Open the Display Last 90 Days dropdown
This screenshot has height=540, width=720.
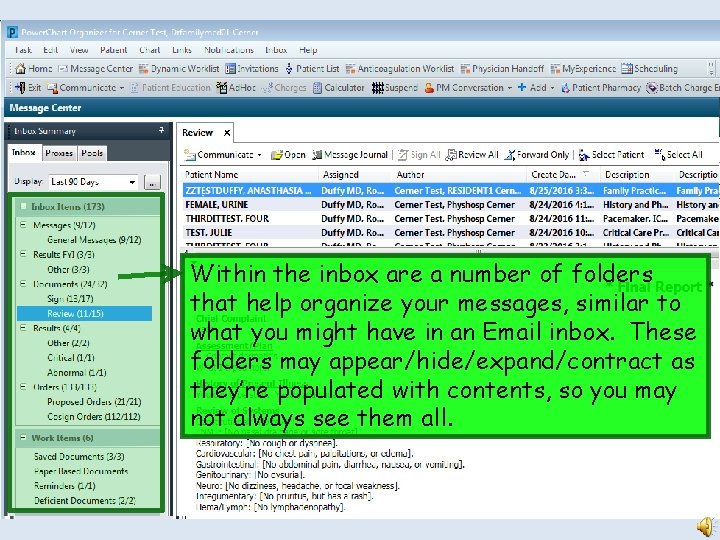[132, 182]
